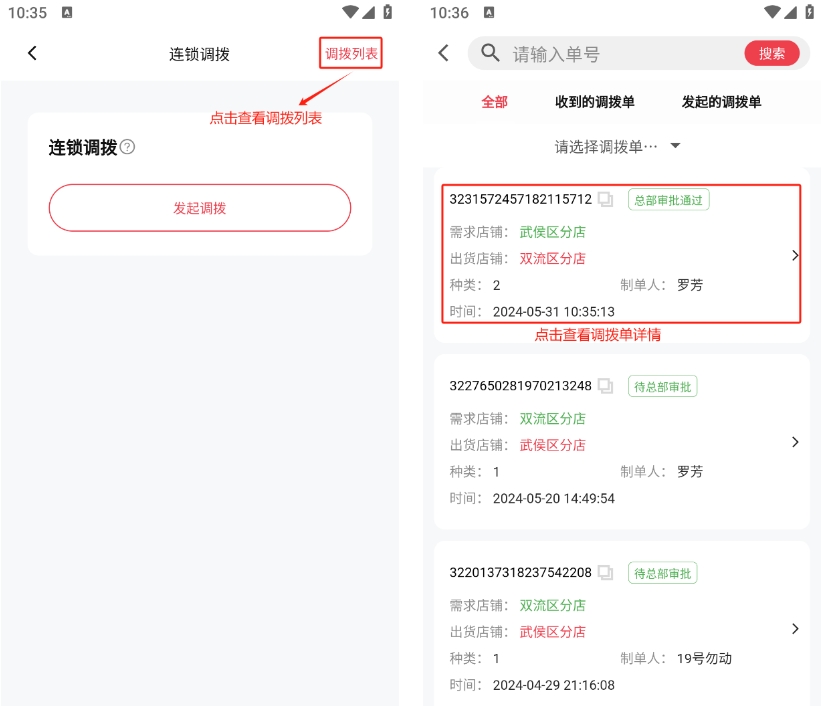Tap 待总部审批 tag on second order
The image size is (821, 706).
pos(662,387)
